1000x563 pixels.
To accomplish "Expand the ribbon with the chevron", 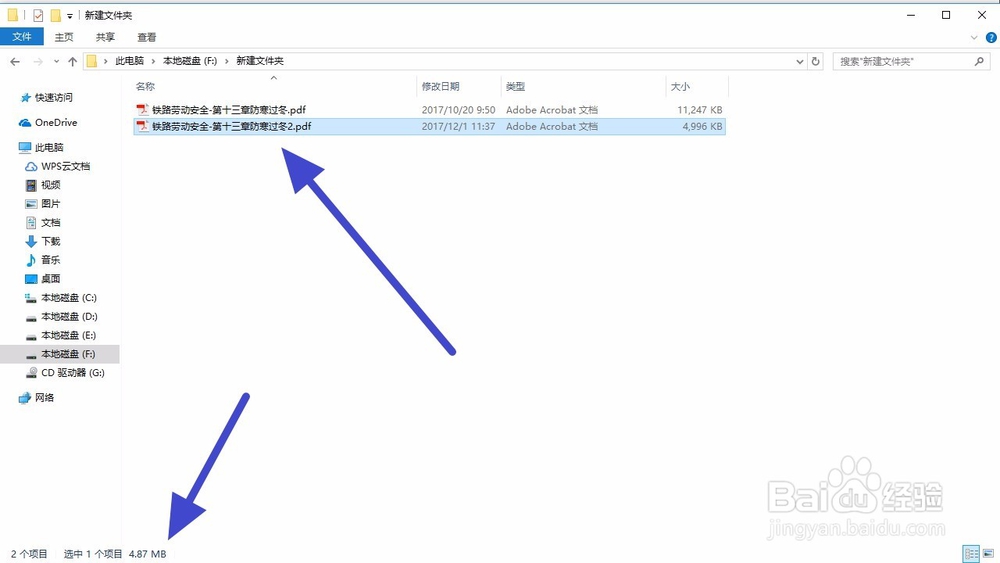I will tap(974, 38).
